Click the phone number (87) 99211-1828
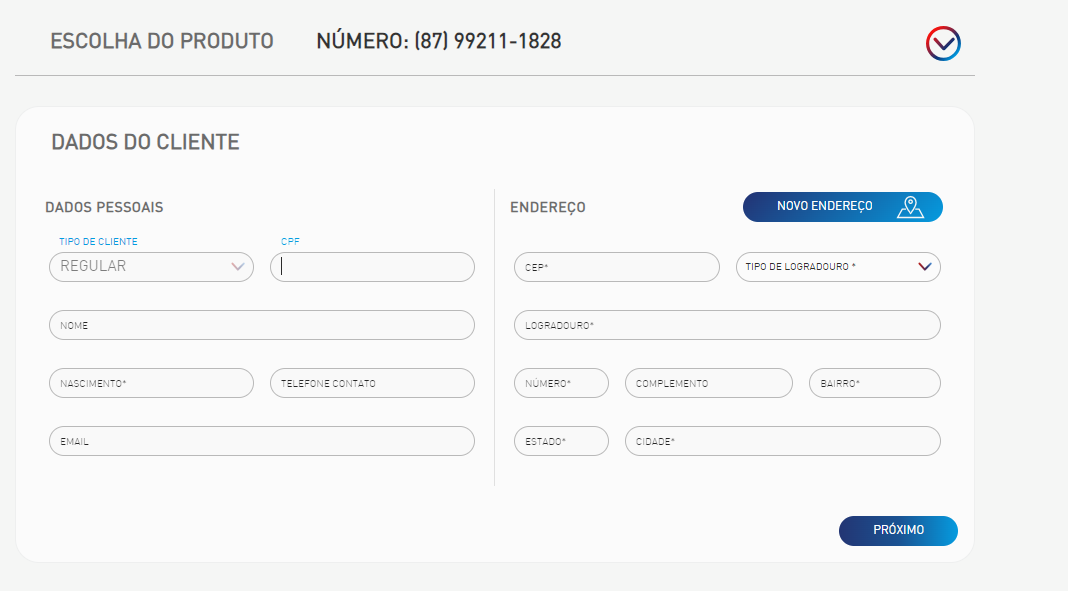1068x591 pixels. coord(488,42)
